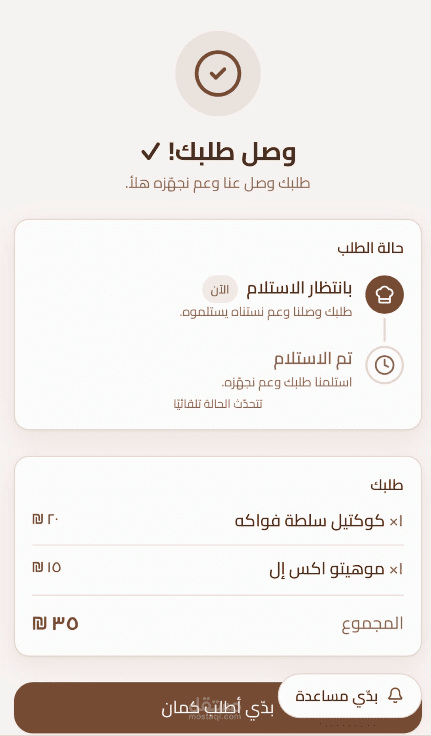Viewport: 431px width, 736px height.
Task: Tap the بدّي أطلب كمان order again button
Action: pos(218,707)
